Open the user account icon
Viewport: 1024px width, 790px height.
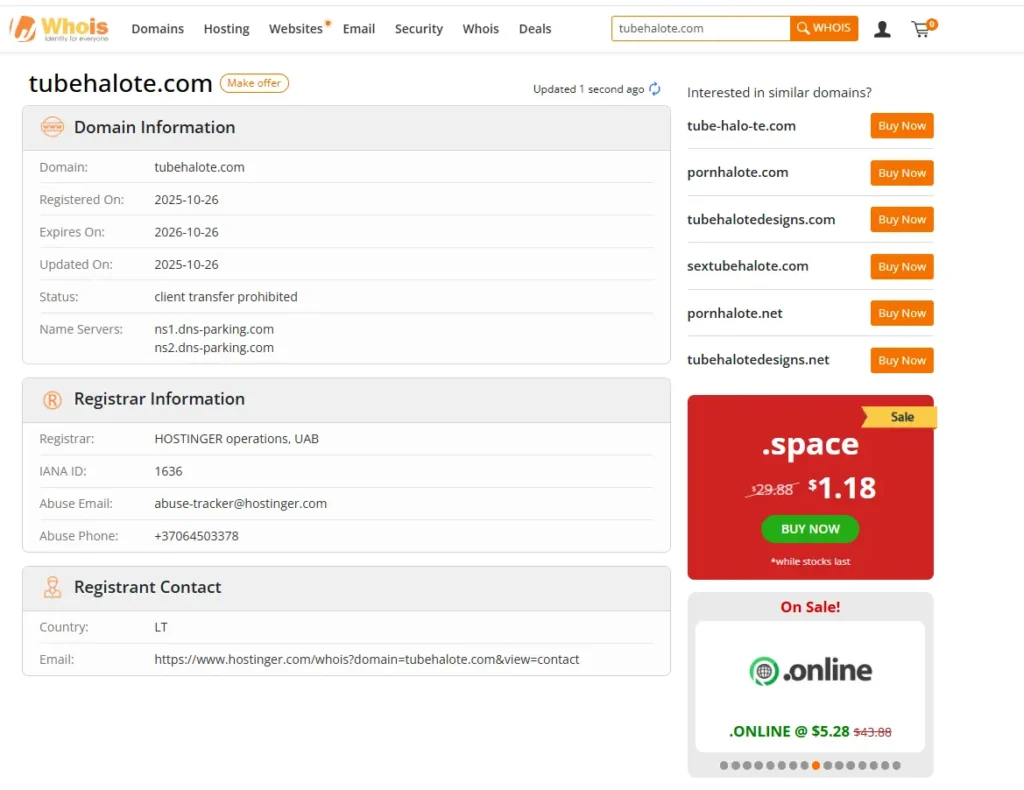click(x=882, y=29)
